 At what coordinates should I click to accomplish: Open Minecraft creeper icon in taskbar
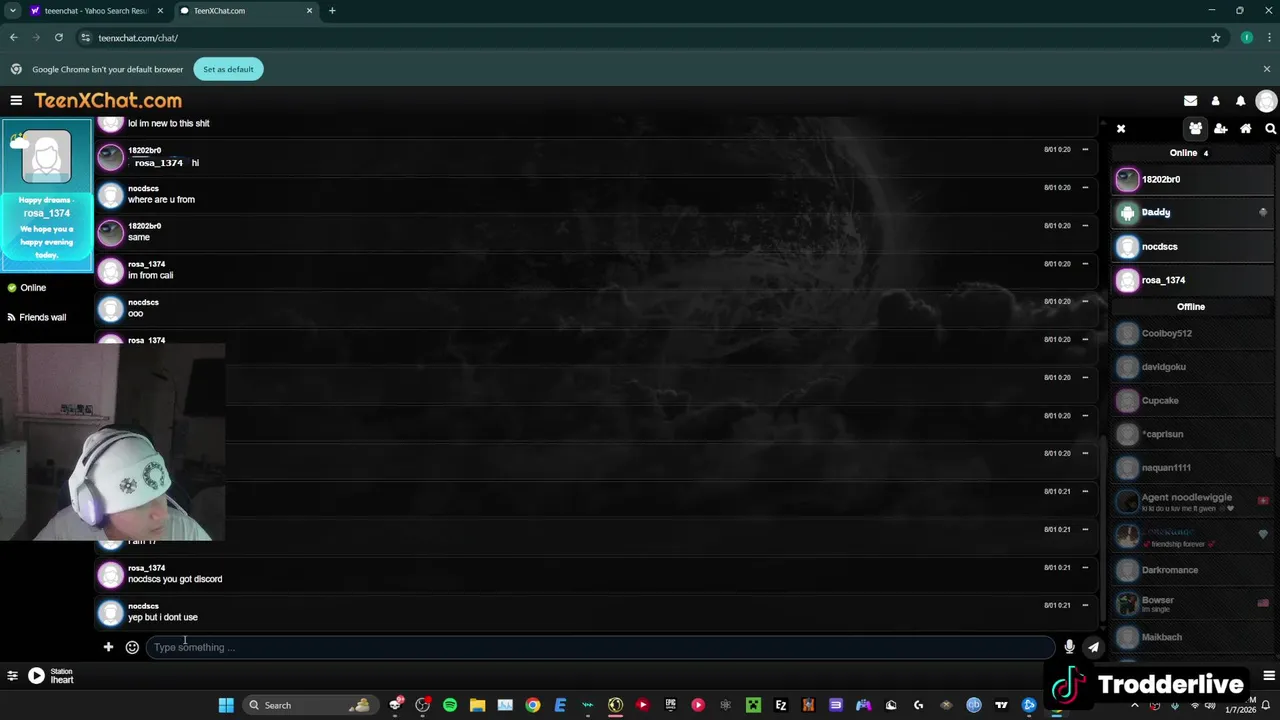[753, 705]
